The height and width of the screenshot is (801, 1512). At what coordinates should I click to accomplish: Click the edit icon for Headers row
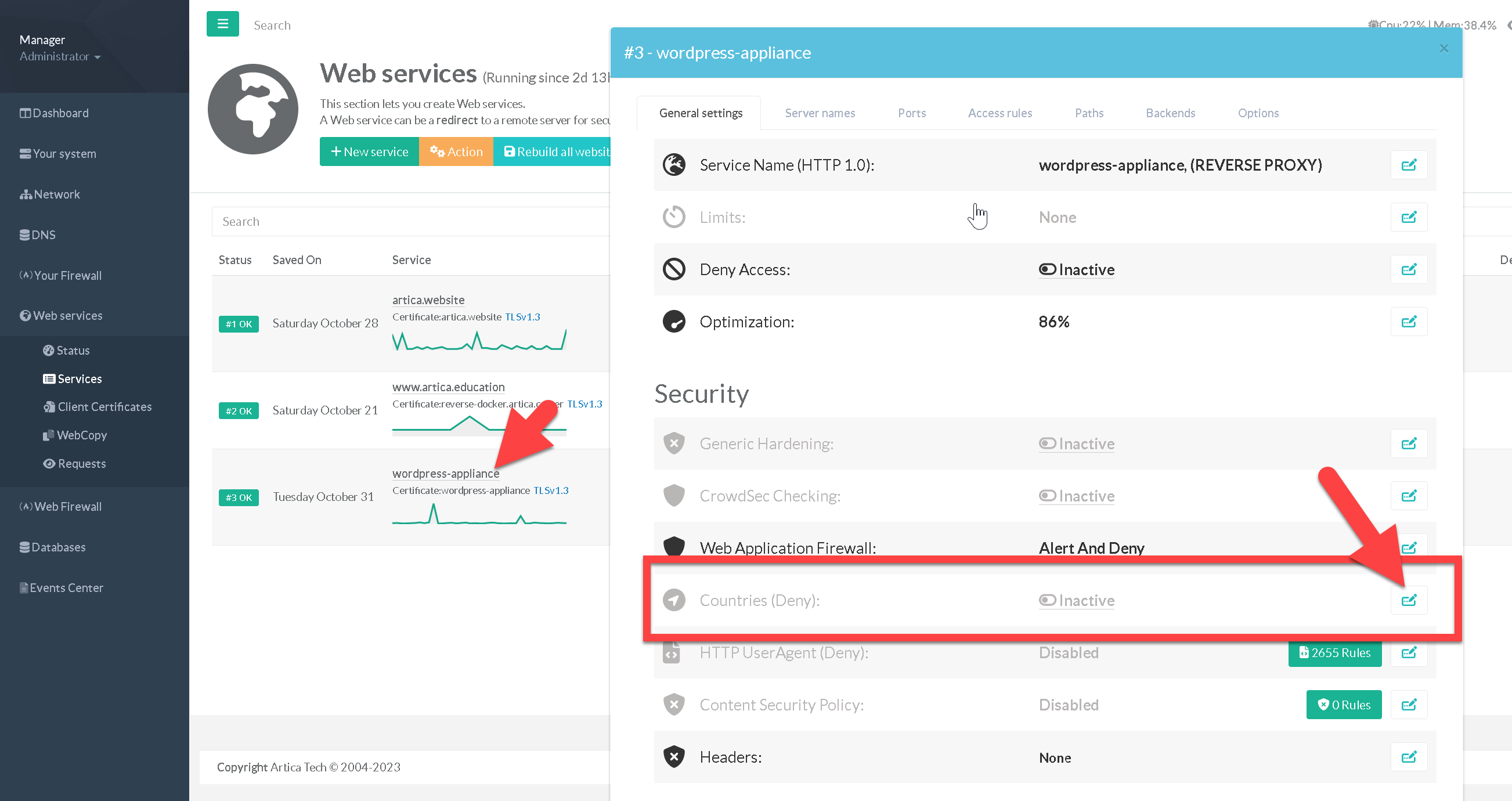[1409, 757]
